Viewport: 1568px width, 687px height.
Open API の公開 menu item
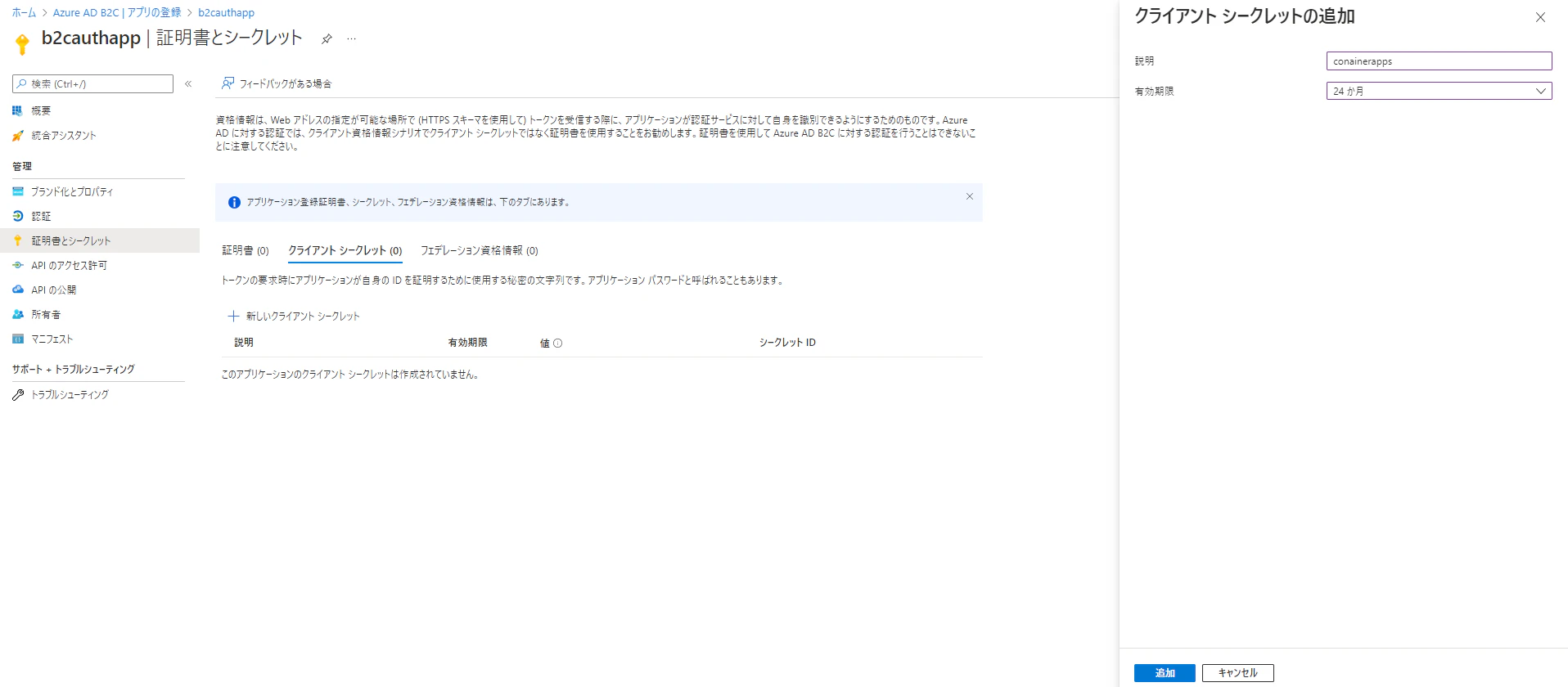tap(53, 290)
